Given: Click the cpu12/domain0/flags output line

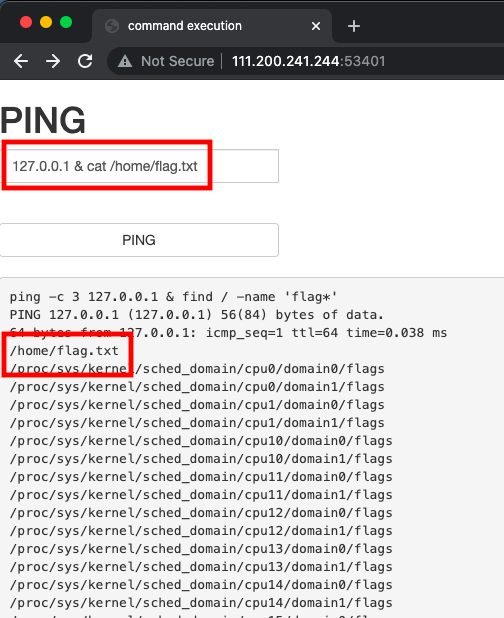Looking at the screenshot, I should [201, 513].
